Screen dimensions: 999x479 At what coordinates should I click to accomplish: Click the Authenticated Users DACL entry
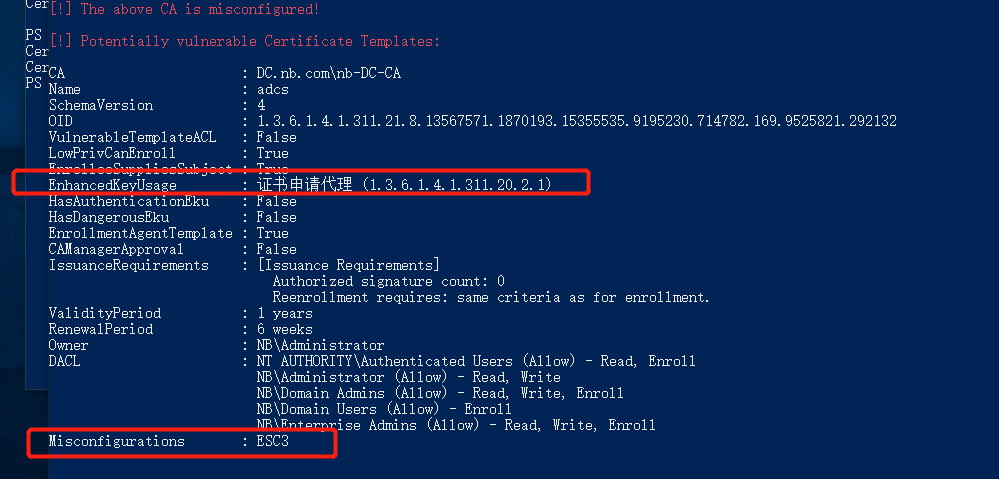click(476, 361)
